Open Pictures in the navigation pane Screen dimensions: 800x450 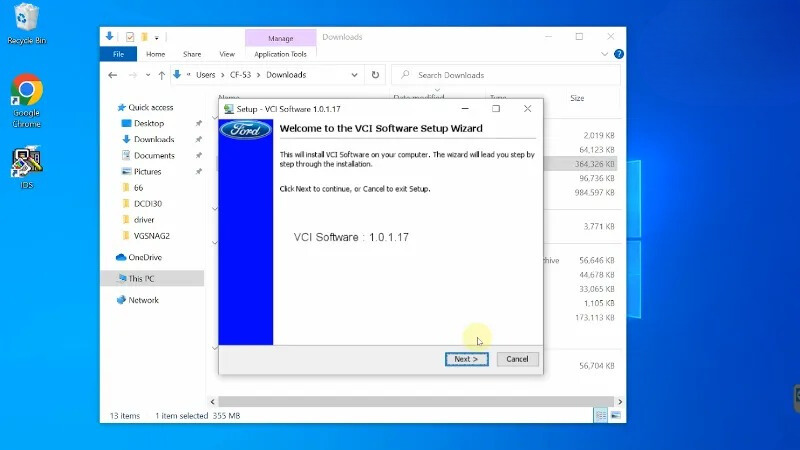point(147,171)
